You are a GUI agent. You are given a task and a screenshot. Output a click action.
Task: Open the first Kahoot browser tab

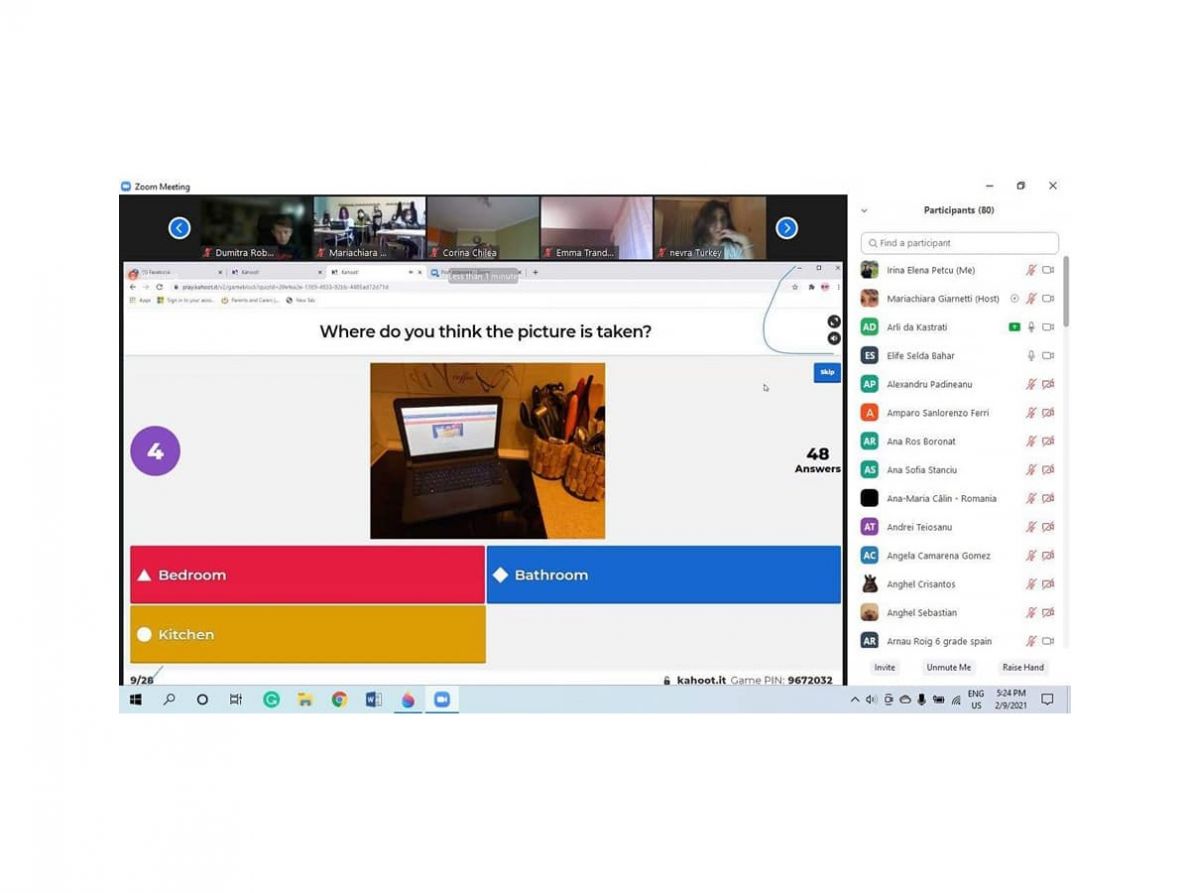tap(276, 272)
